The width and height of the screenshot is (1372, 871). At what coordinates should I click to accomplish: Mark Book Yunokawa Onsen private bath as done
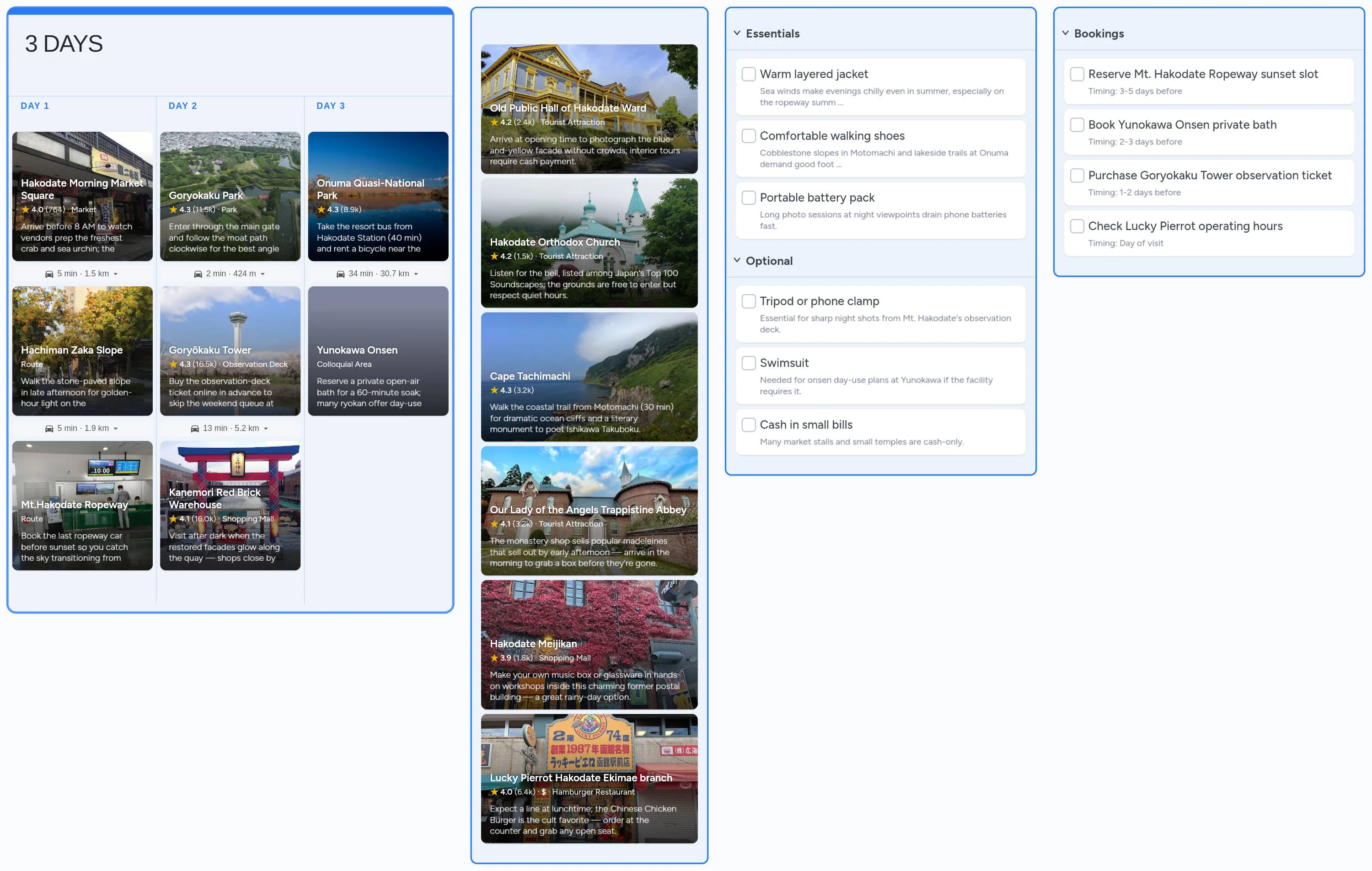(1077, 125)
